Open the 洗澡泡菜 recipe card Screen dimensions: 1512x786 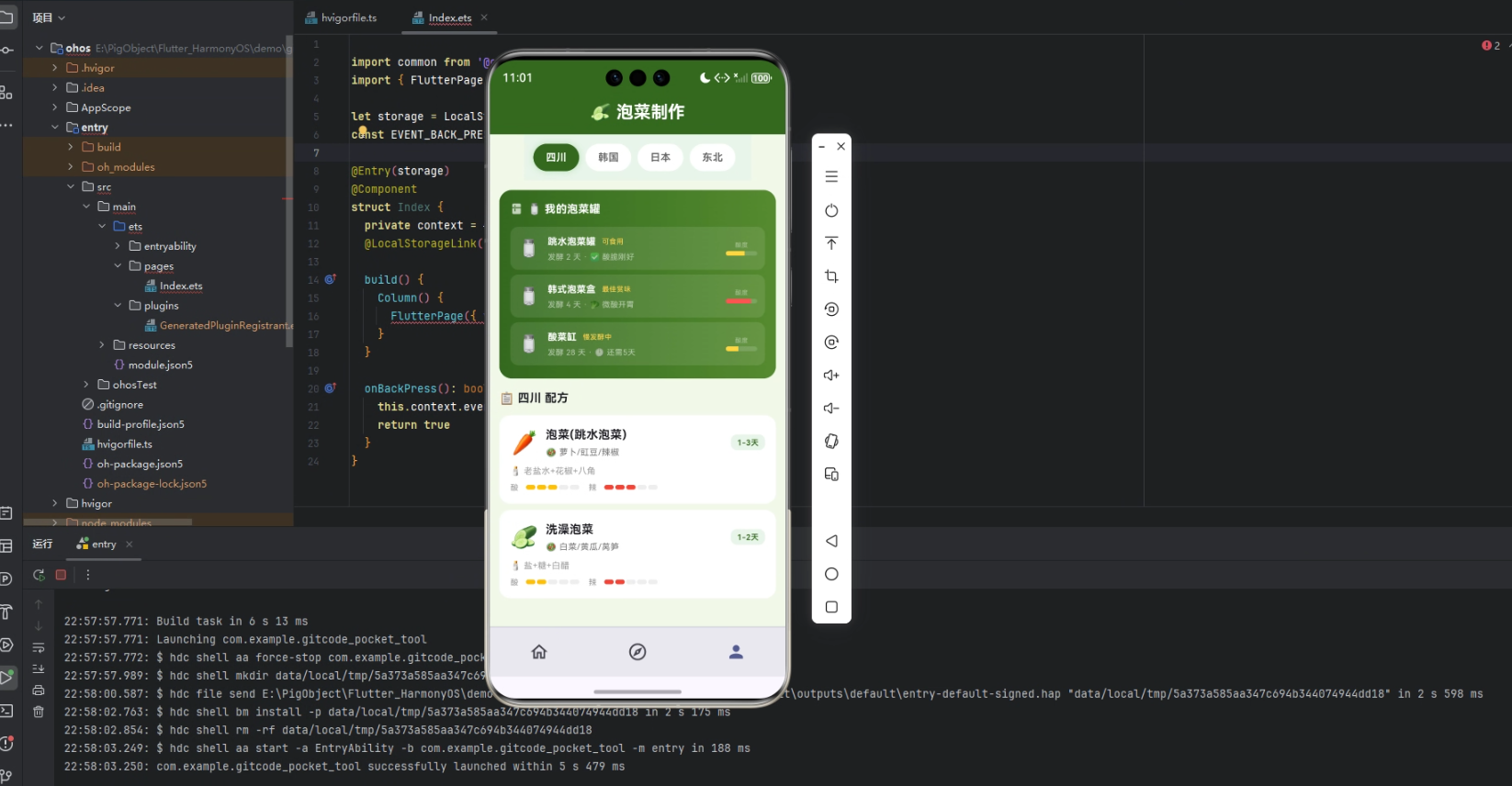point(638,554)
